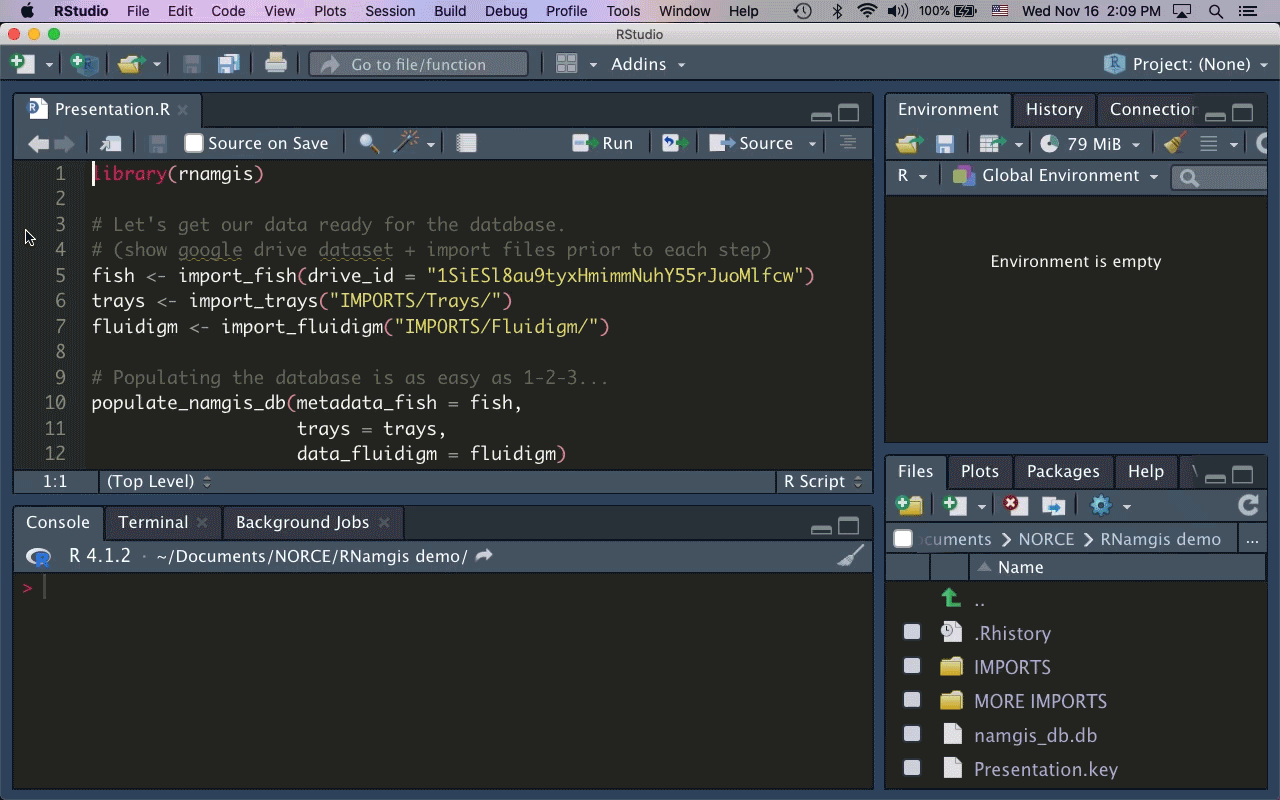Rename the selected file icon

1053,505
